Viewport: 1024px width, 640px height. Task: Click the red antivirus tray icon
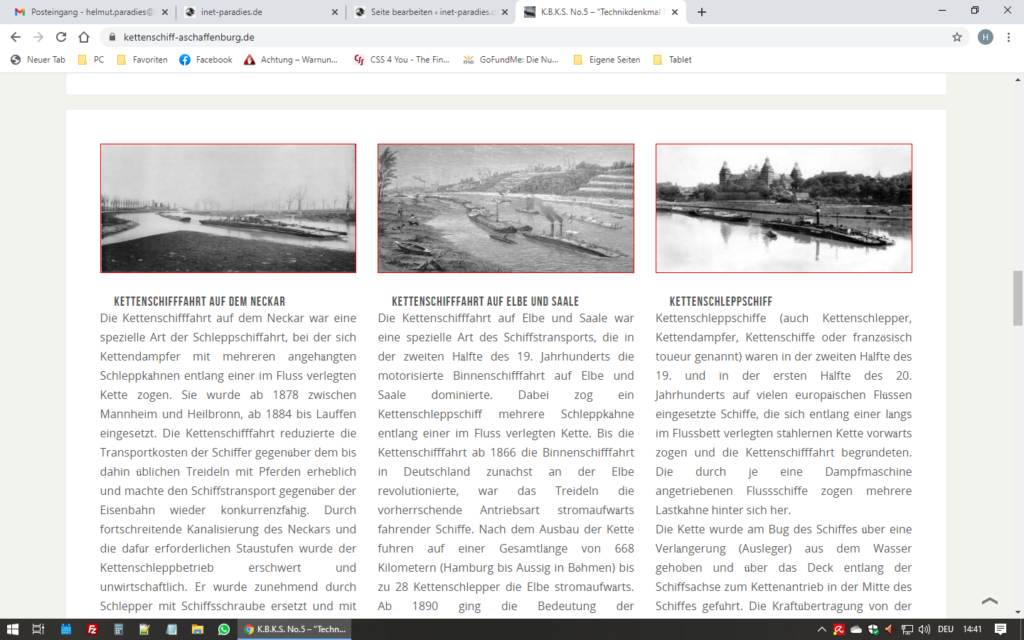coord(839,630)
